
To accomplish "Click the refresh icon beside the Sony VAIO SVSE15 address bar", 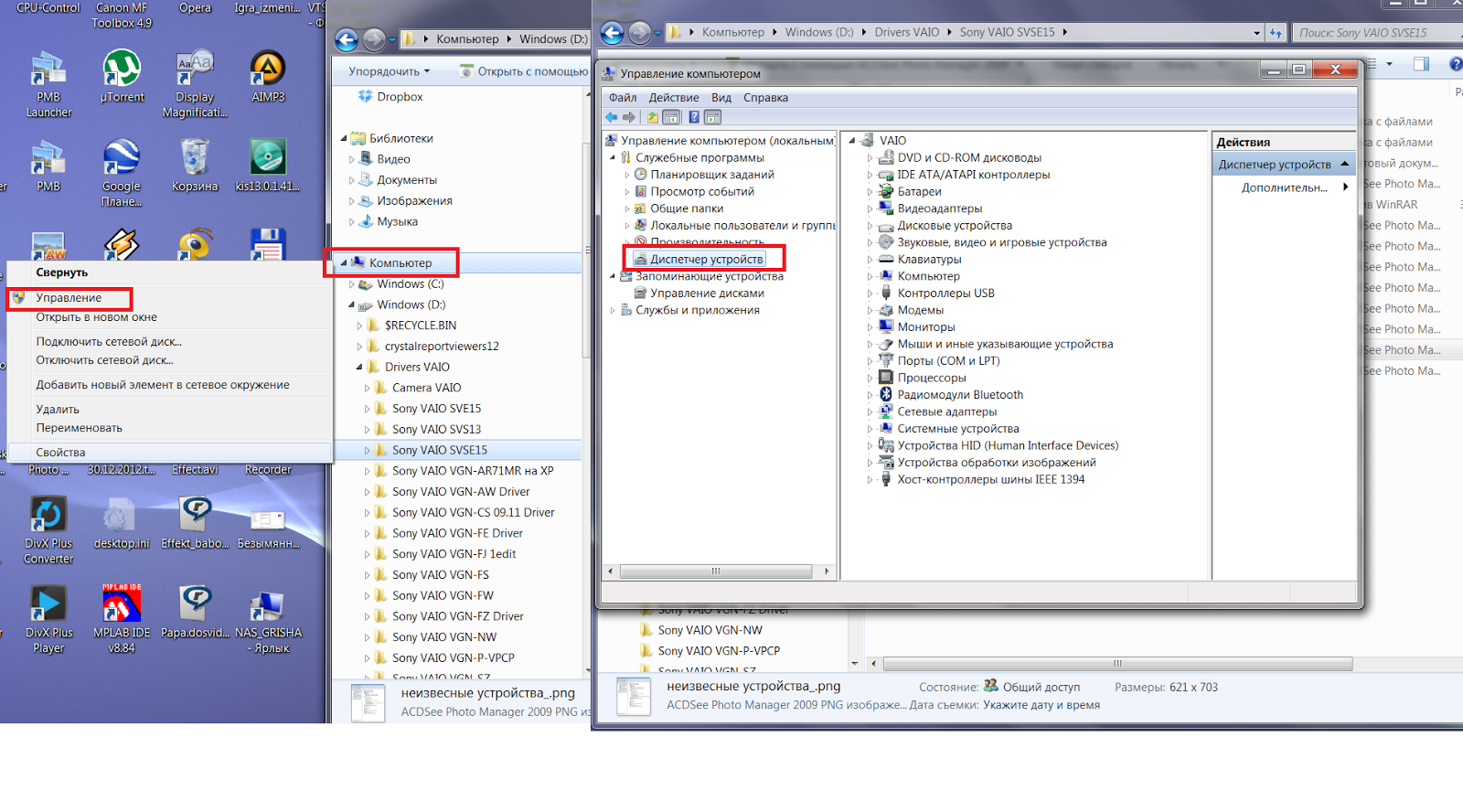I will coord(1276,33).
